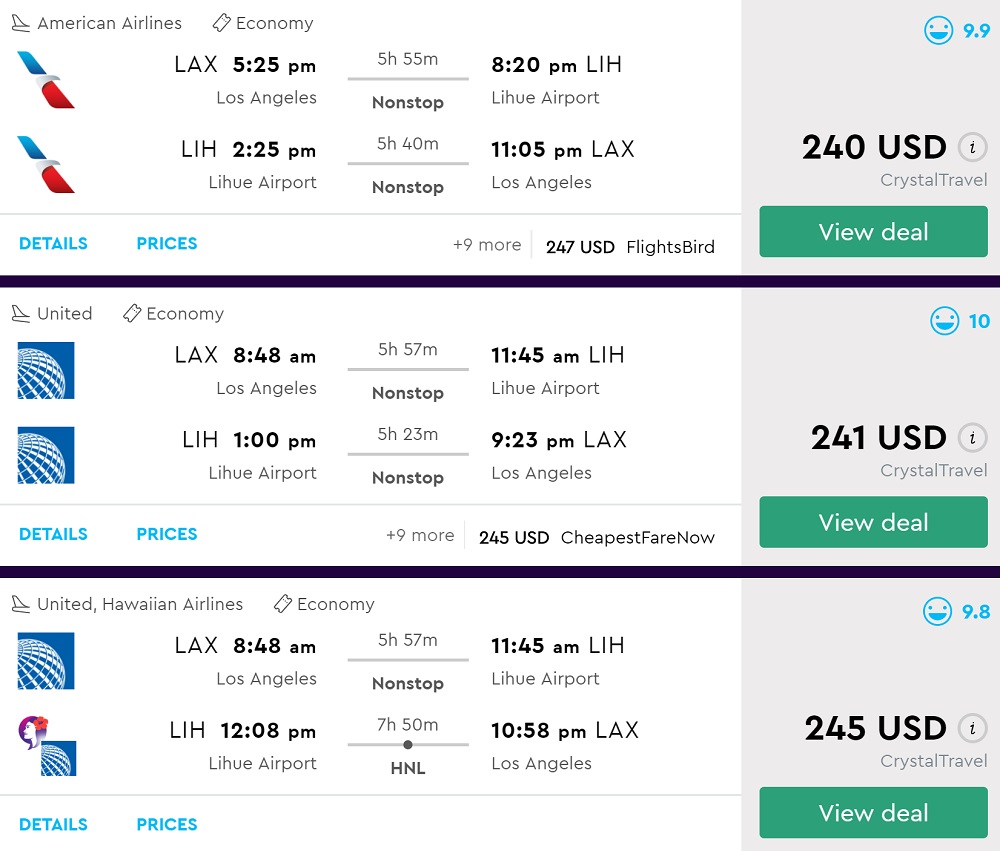Image resolution: width=1000 pixels, height=851 pixels.
Task: Expand +9 more offers near CheapestFareNow
Action: 420,536
